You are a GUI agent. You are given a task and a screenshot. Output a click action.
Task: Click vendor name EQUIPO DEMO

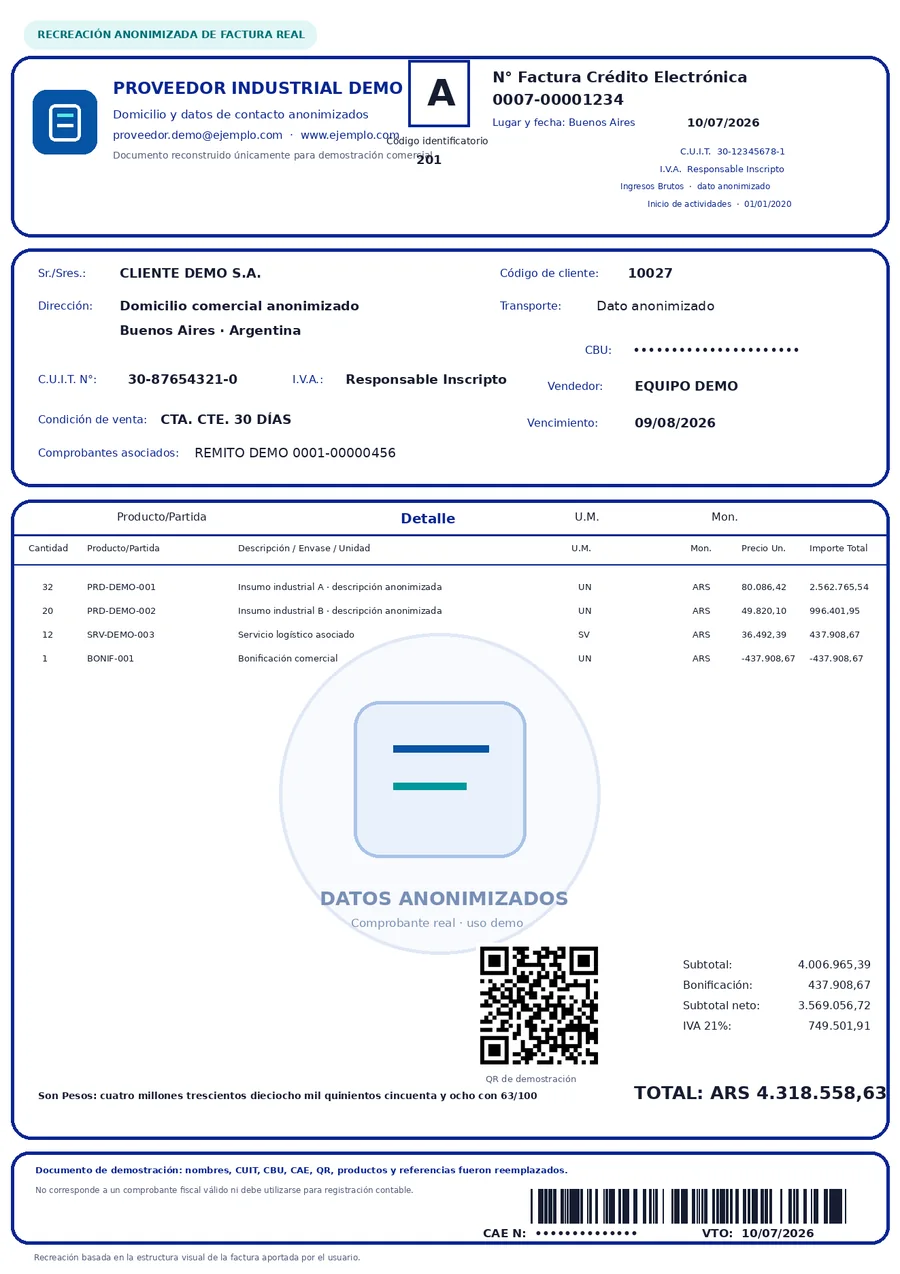[686, 386]
